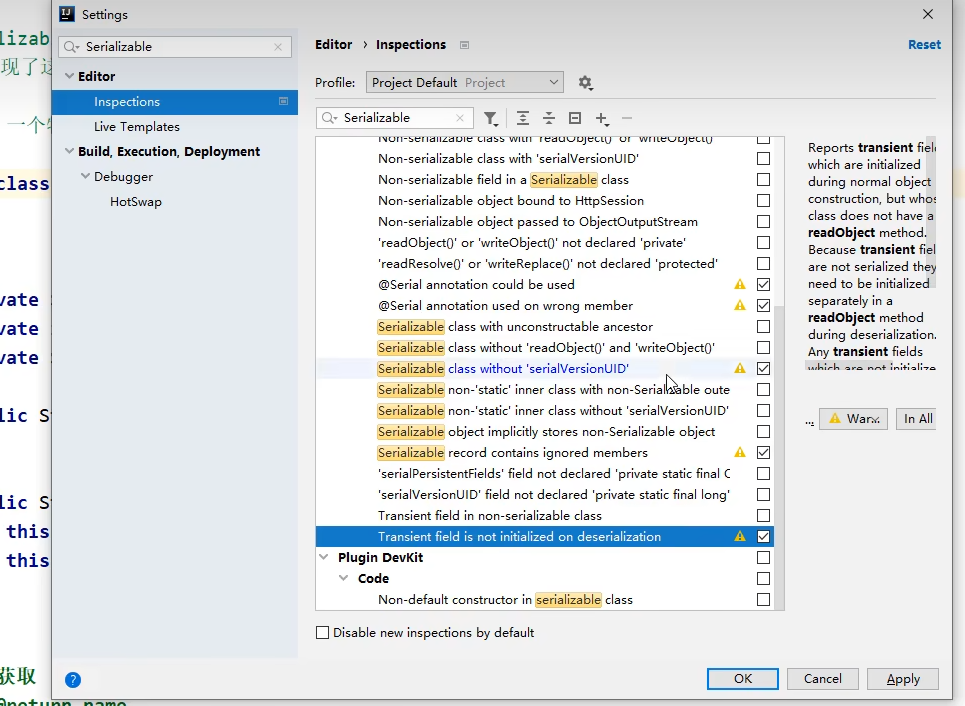
Task: Click warning icon of '@Serial annotation could be used'
Action: point(740,284)
